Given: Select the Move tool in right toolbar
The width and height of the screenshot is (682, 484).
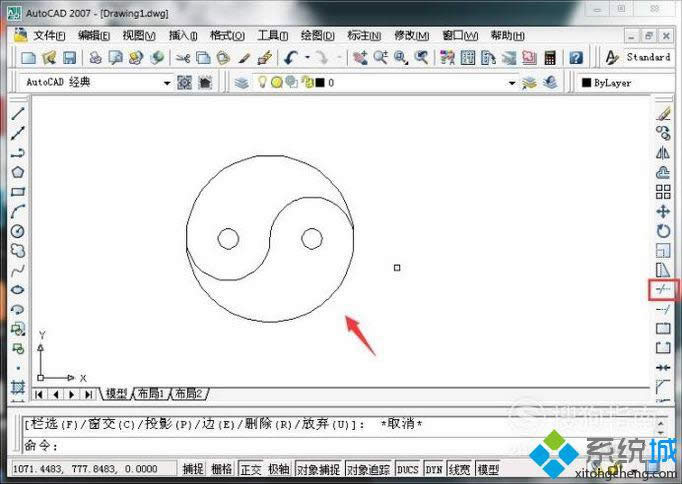Looking at the screenshot, I should (662, 211).
